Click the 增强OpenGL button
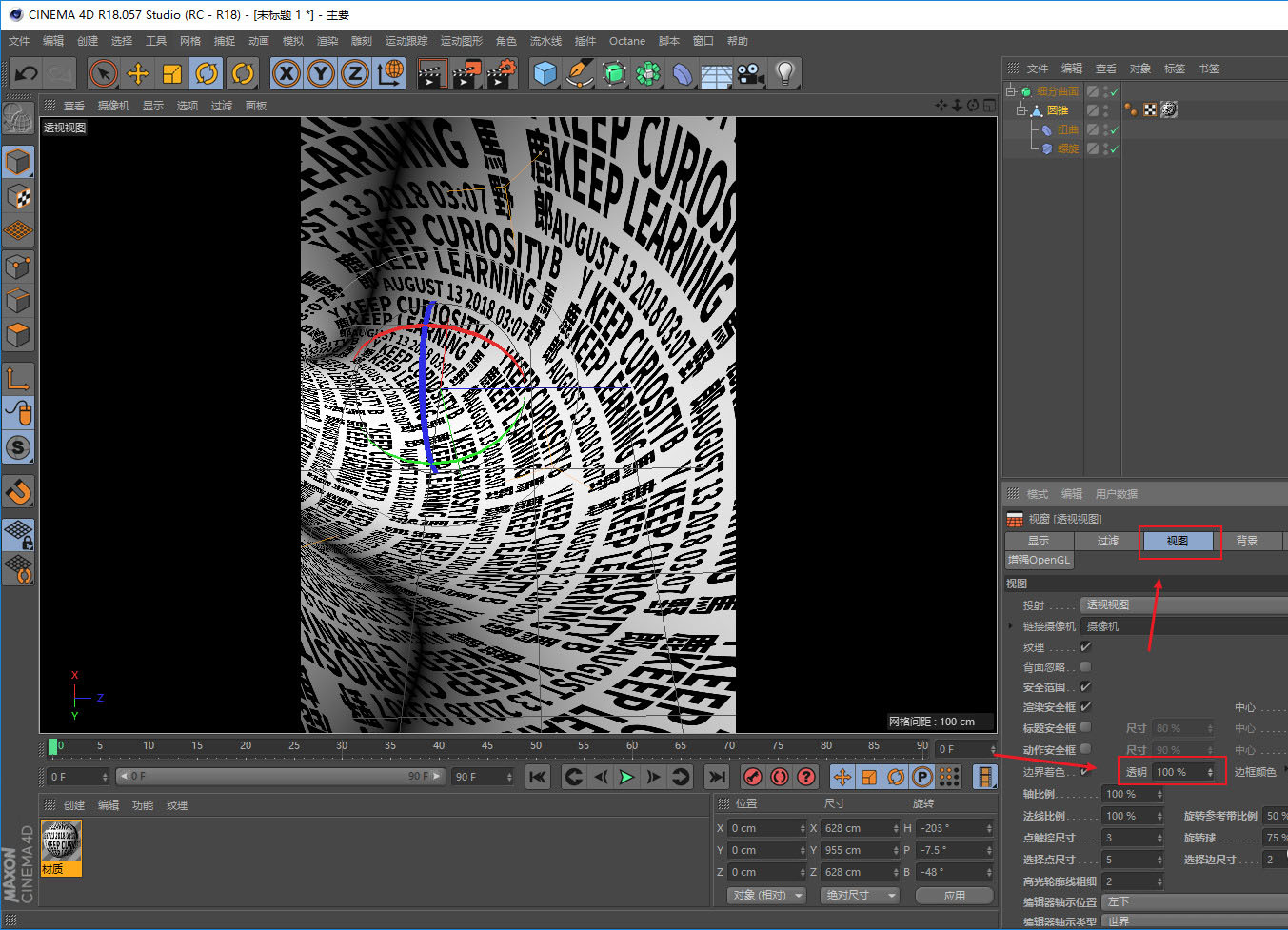Image resolution: width=1288 pixels, height=930 pixels. pos(1040,560)
